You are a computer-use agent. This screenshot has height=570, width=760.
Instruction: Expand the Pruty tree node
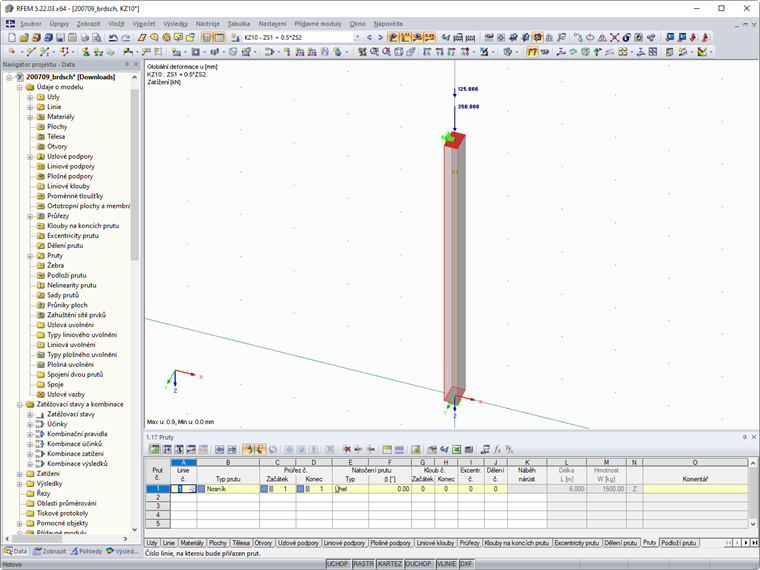(30, 256)
